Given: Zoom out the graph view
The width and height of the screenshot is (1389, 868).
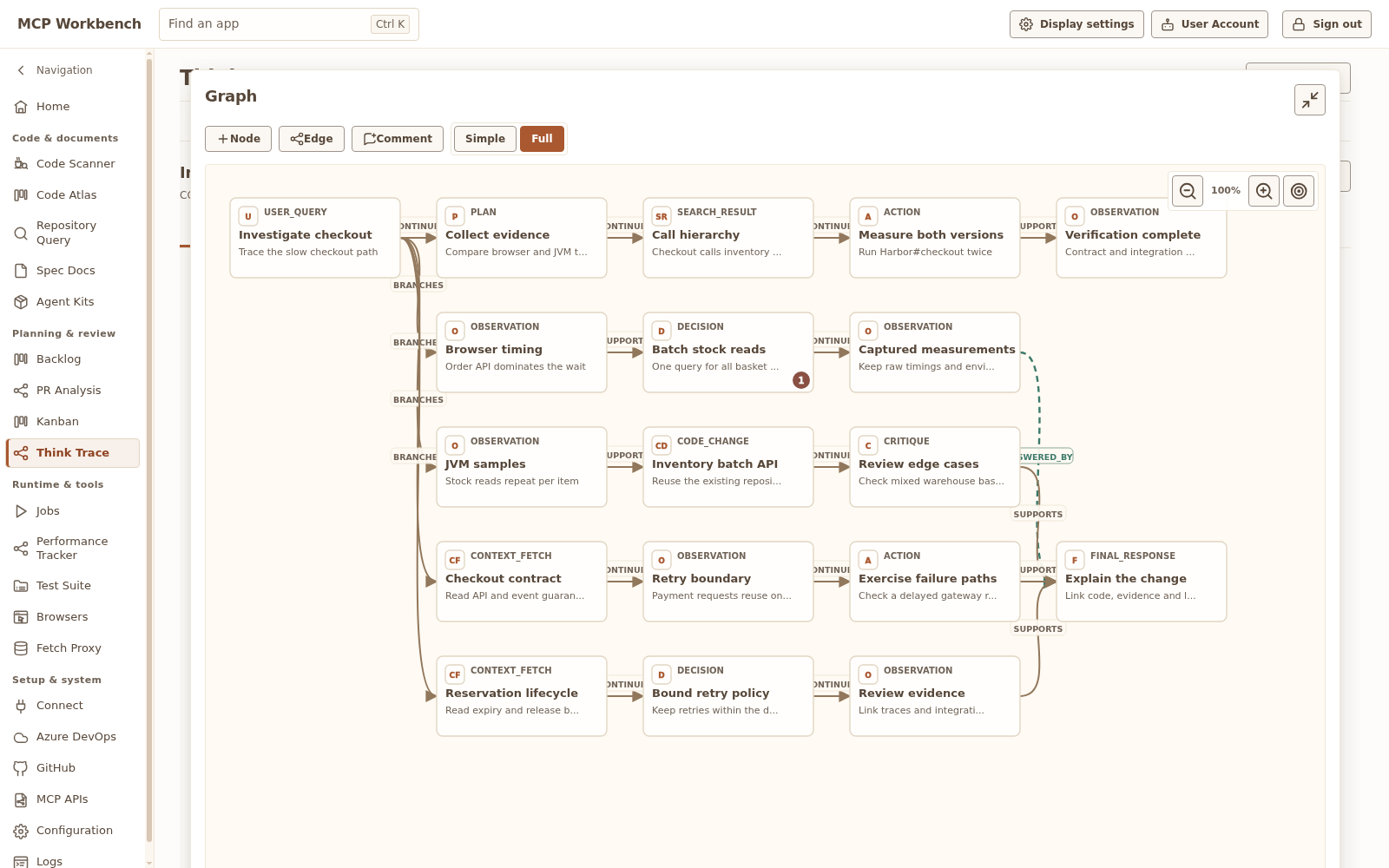Looking at the screenshot, I should point(1188,191).
